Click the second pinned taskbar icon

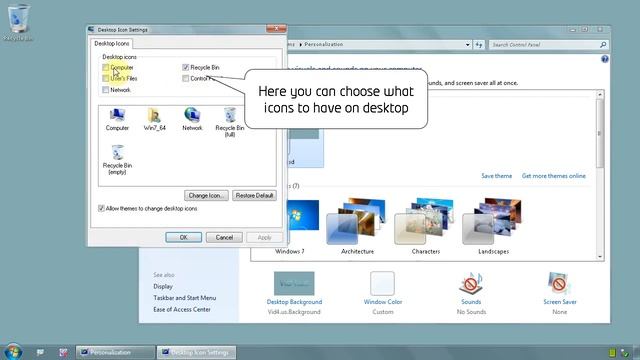pyautogui.click(x=63, y=352)
